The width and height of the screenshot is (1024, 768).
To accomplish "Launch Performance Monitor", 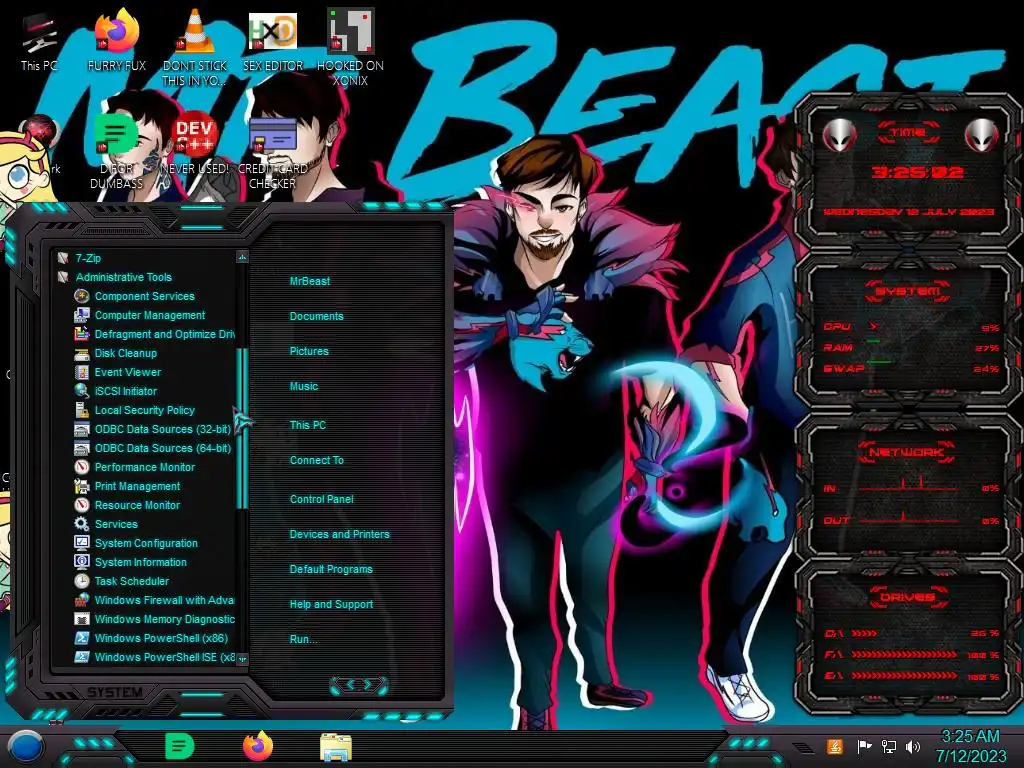I will point(144,467).
